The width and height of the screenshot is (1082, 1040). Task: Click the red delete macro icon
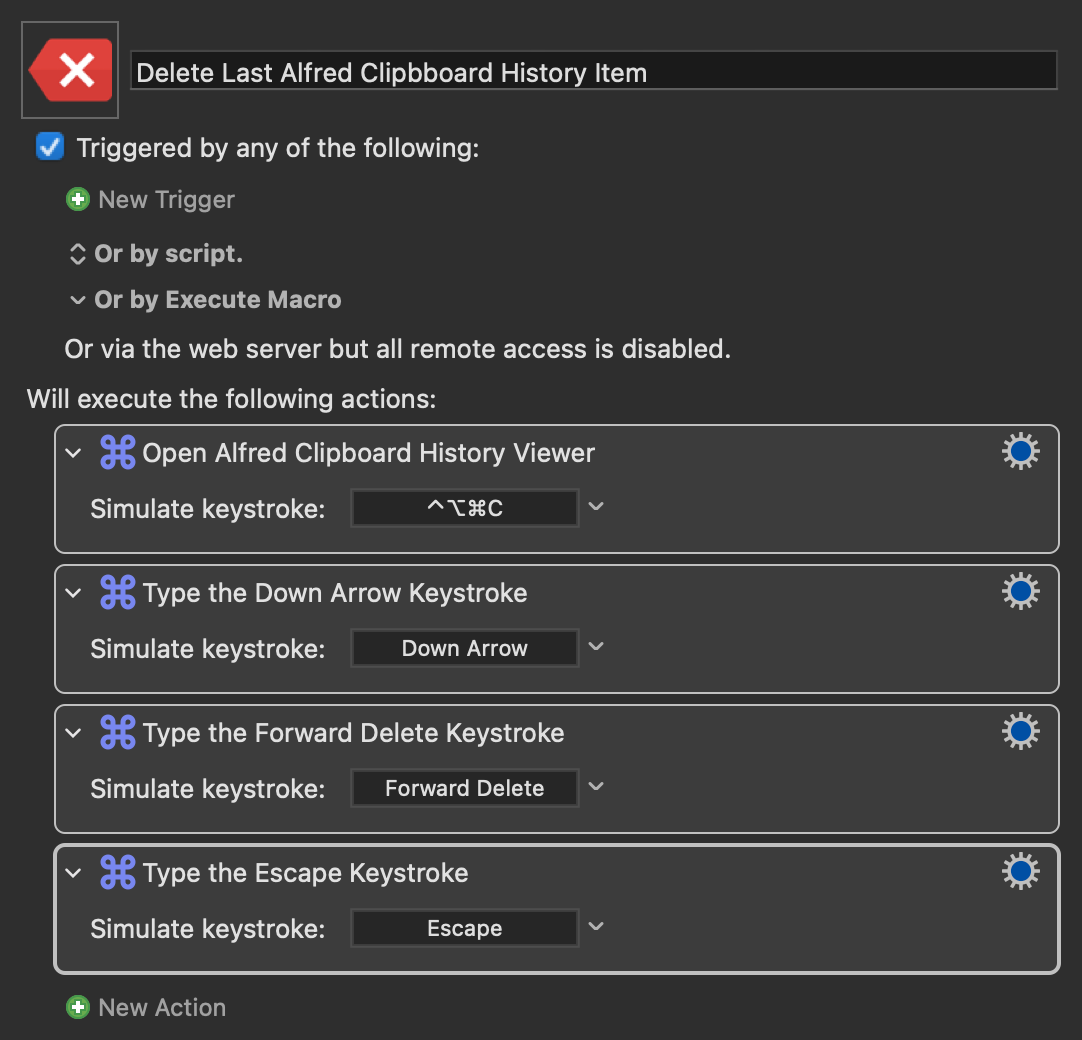(x=70, y=70)
